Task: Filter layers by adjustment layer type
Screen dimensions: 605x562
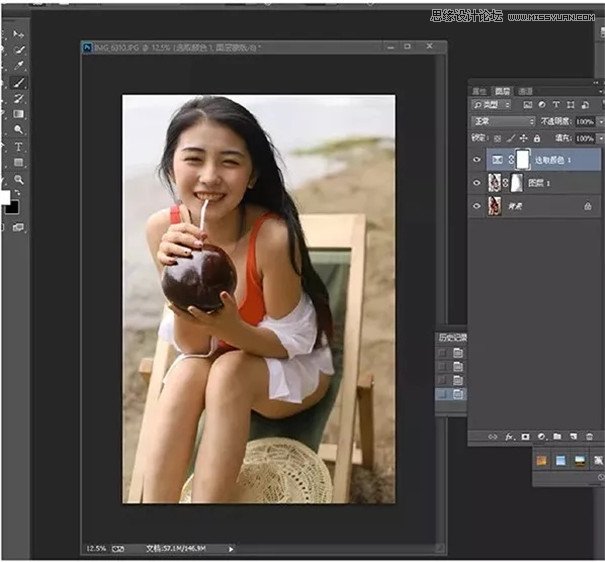Action: 542,105
